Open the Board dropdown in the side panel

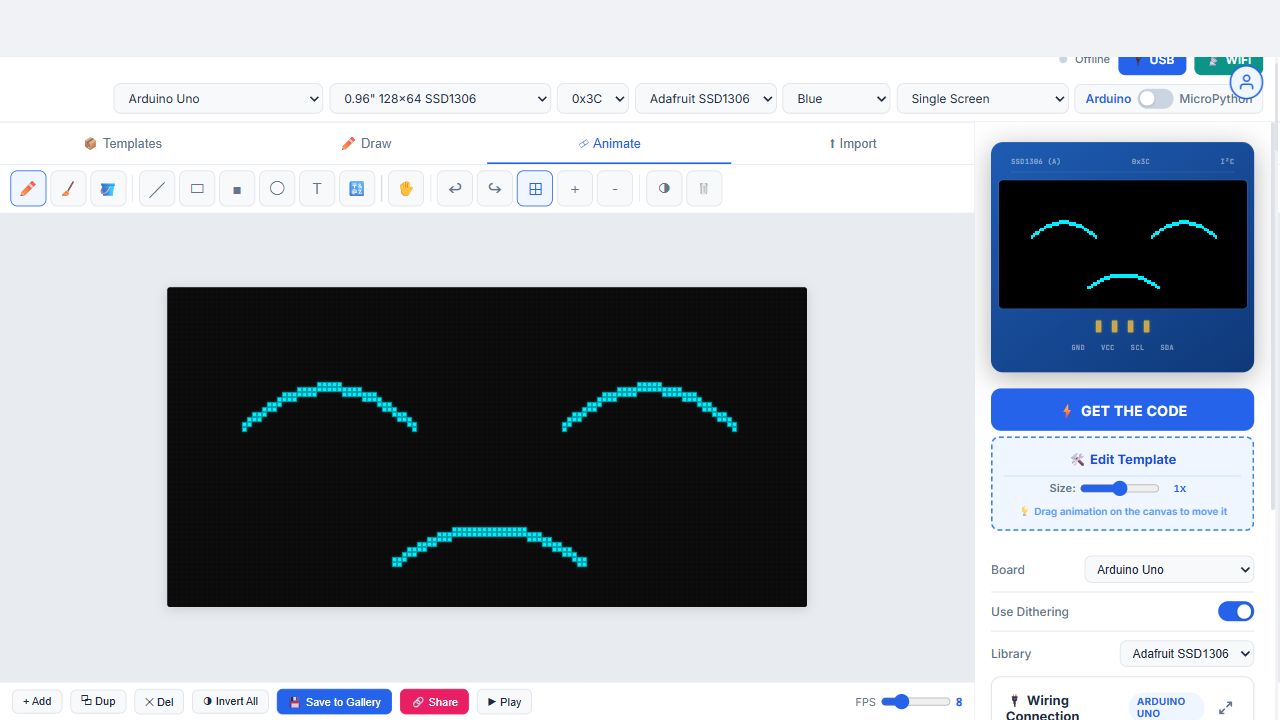pos(1169,570)
